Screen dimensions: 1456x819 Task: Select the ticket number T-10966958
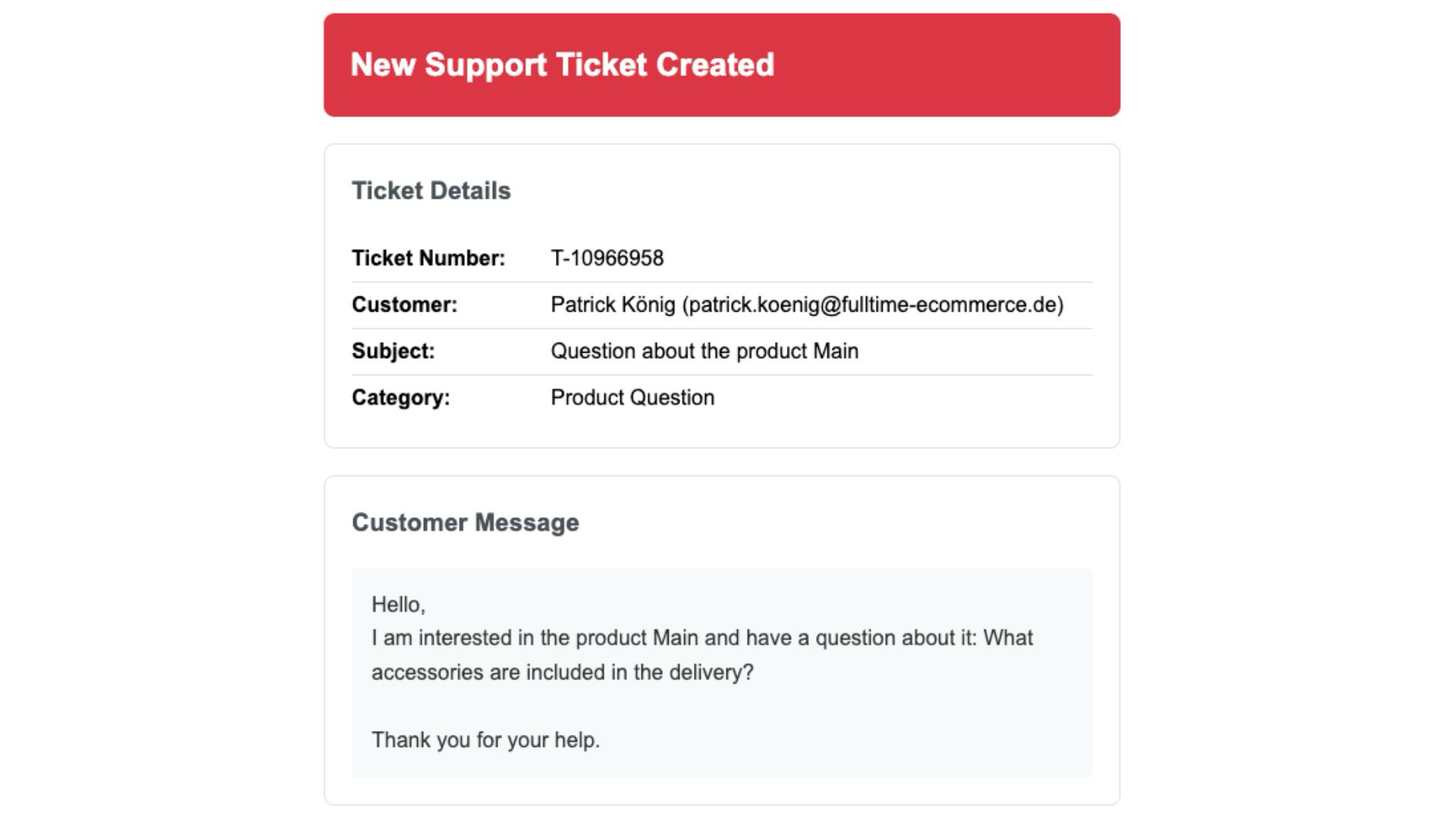click(x=607, y=259)
